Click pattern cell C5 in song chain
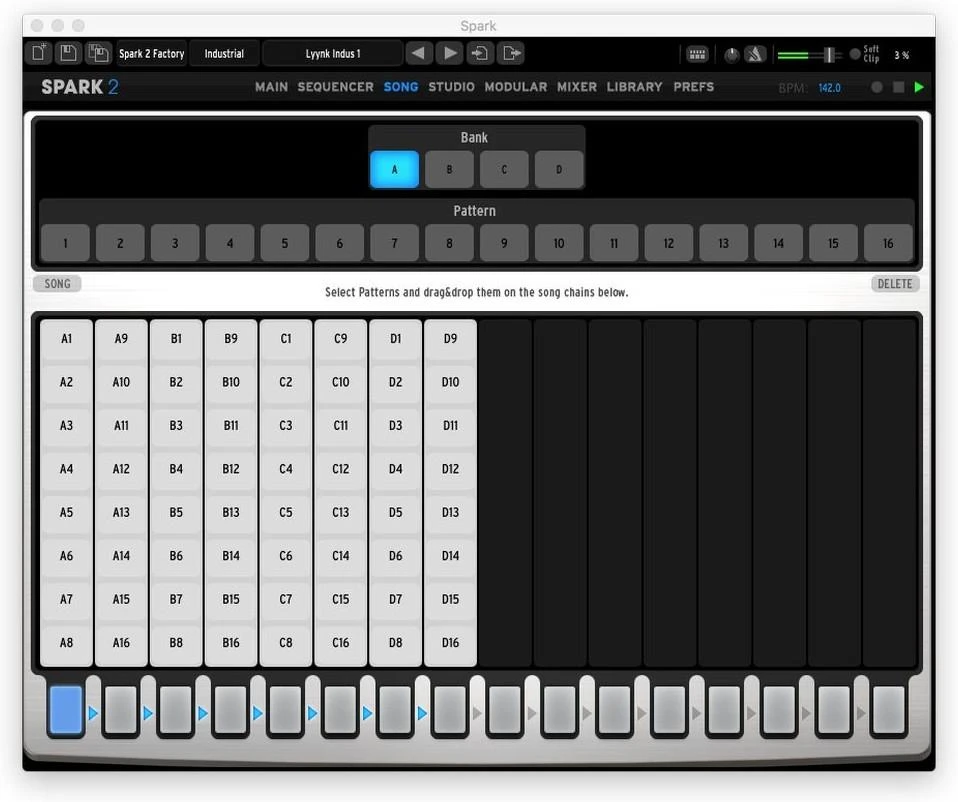The image size is (958, 802). (x=286, y=512)
